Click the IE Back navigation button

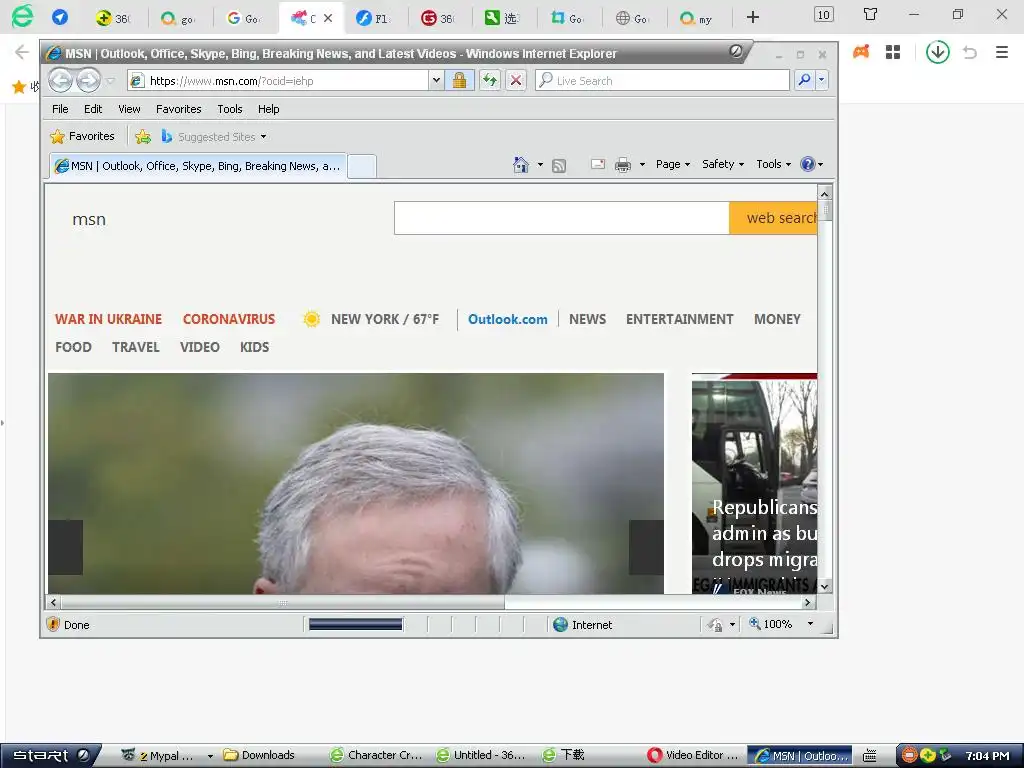coord(61,81)
